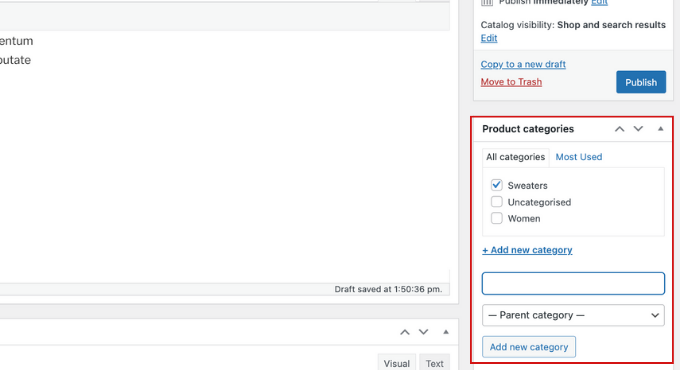Uncheck the Sweaters category

click(x=497, y=185)
